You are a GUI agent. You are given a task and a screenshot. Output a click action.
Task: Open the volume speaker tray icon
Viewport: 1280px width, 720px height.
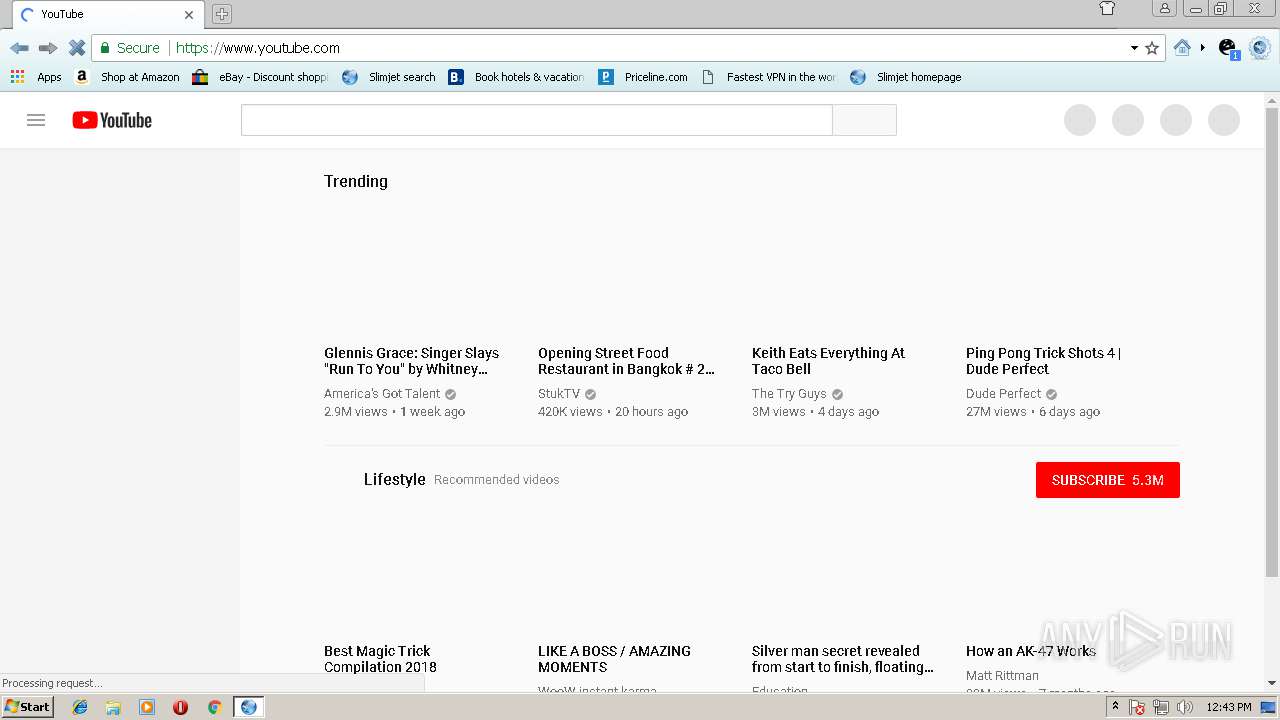click(1185, 707)
